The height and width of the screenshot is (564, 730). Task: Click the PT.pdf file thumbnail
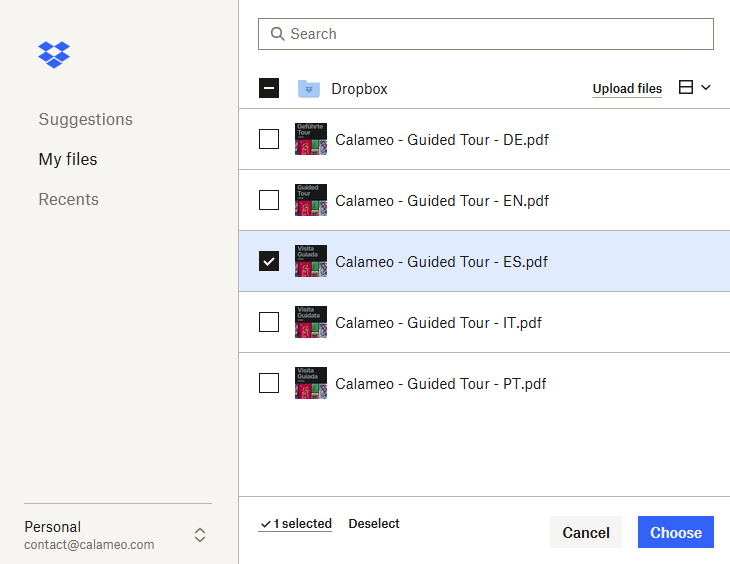311,383
